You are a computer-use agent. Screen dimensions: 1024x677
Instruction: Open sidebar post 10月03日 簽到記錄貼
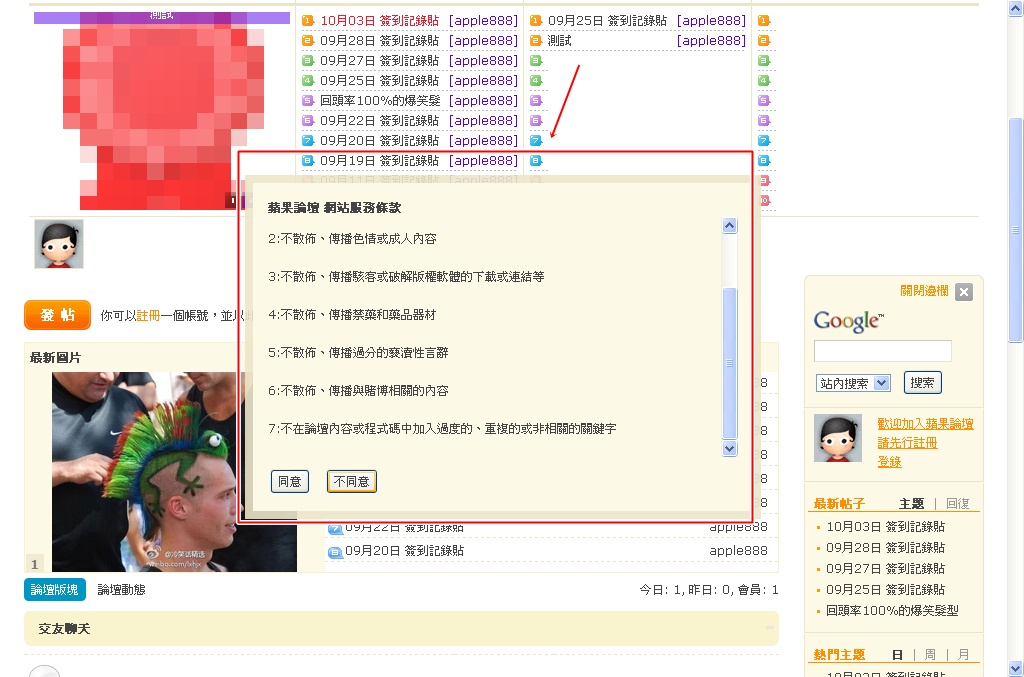(886, 526)
